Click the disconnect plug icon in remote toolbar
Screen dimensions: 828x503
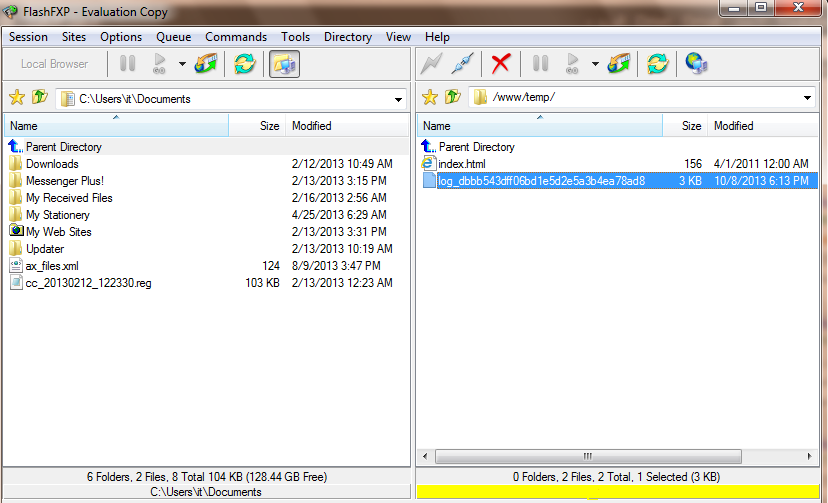[461, 64]
